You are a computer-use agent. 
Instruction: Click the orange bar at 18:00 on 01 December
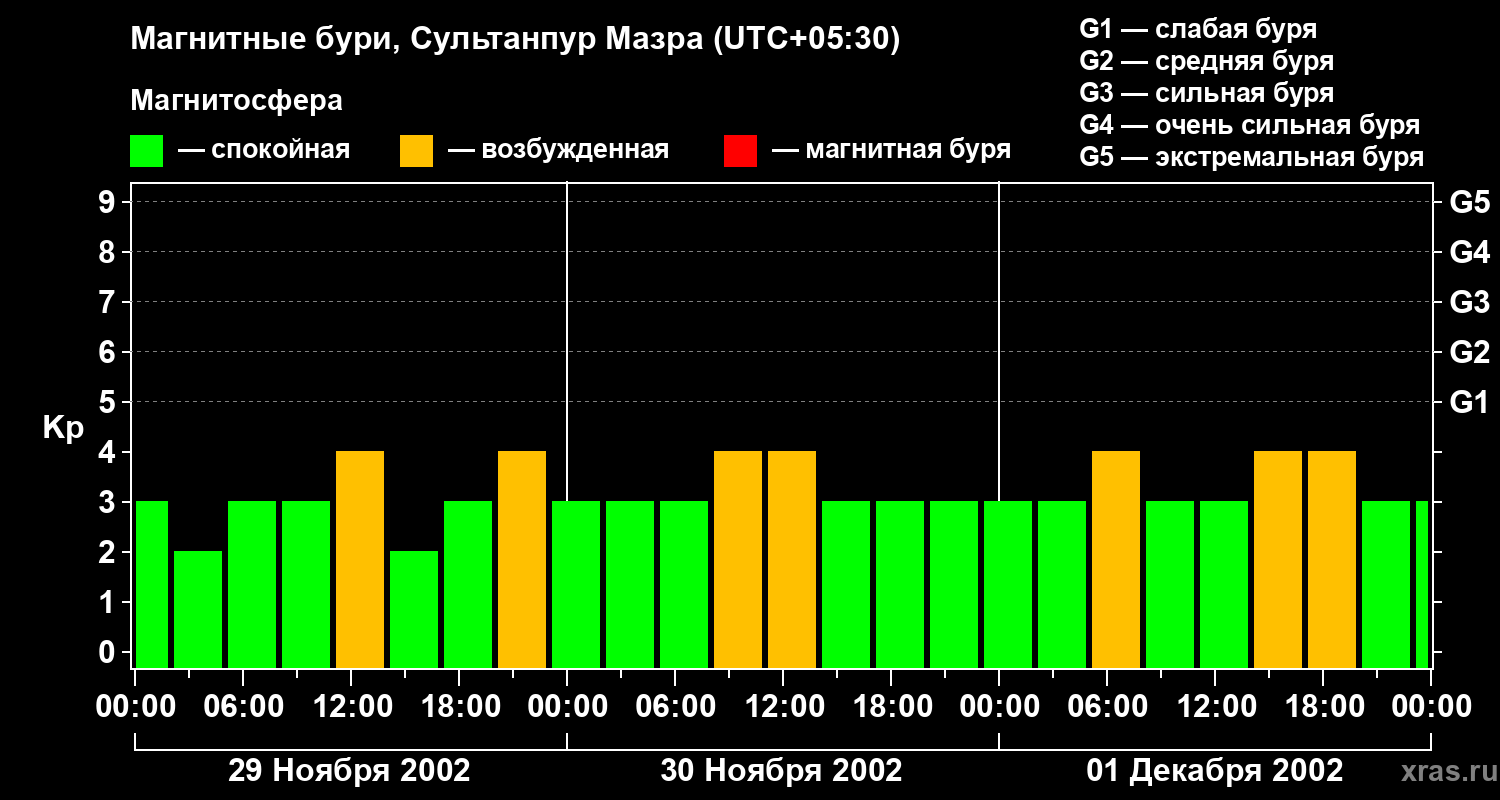[x=1332, y=560]
